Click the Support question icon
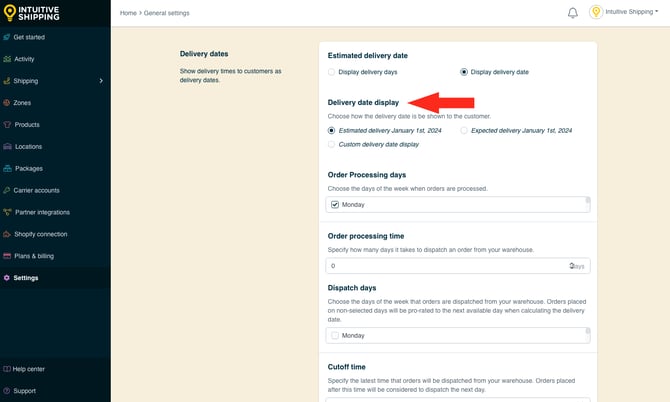The height and width of the screenshot is (402, 670). 6,390
